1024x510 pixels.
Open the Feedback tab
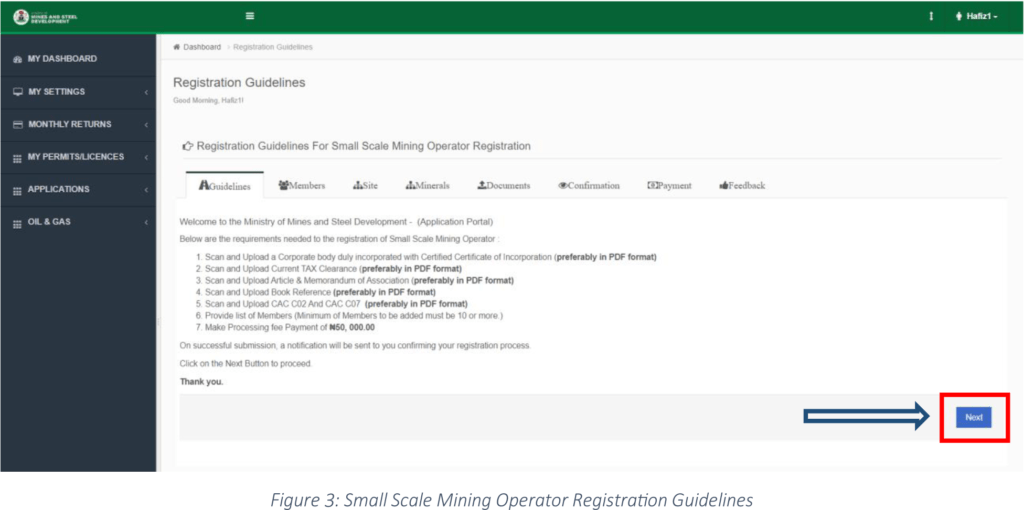click(x=741, y=185)
